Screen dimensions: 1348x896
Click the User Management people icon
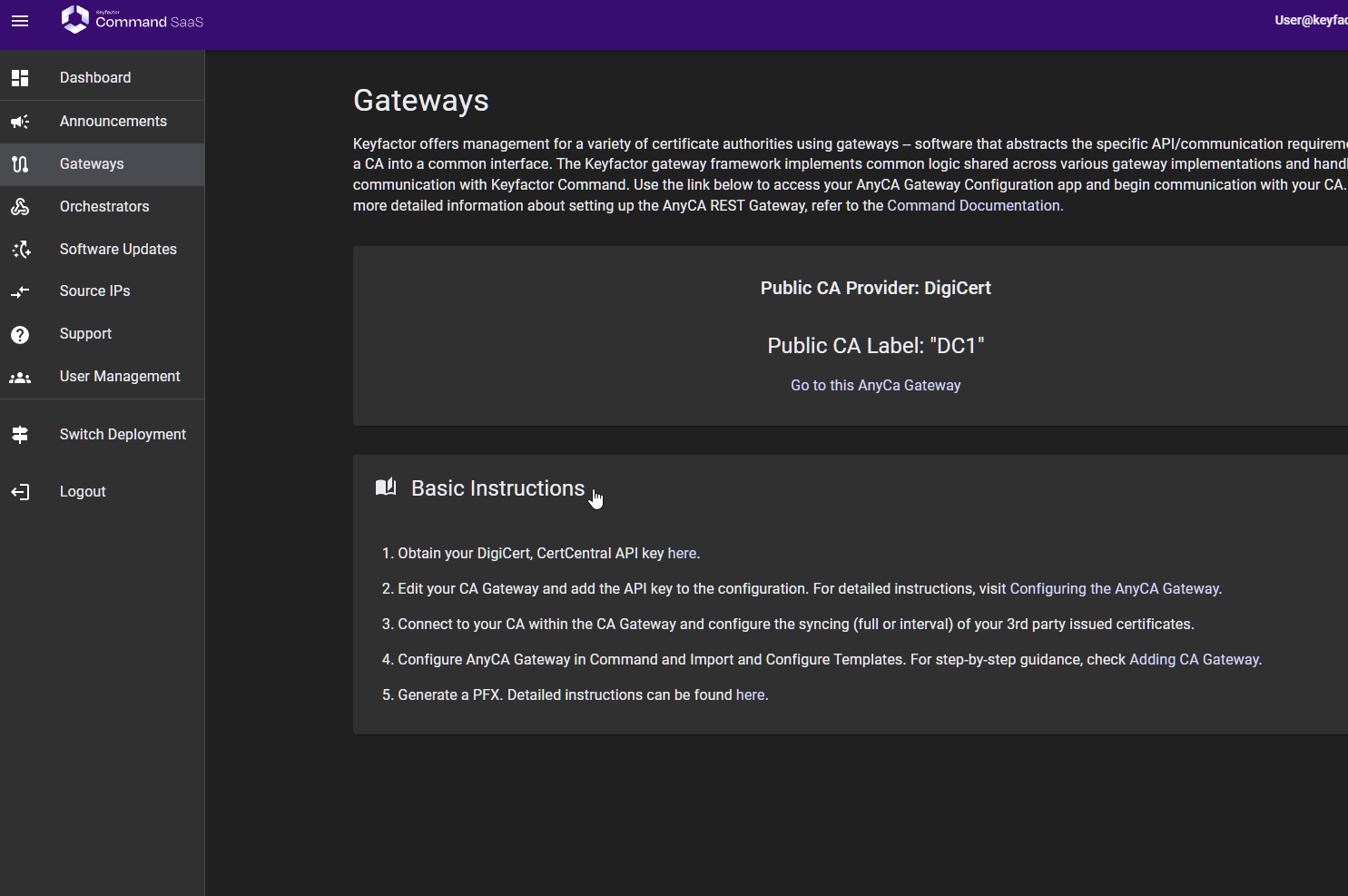pyautogui.click(x=20, y=378)
